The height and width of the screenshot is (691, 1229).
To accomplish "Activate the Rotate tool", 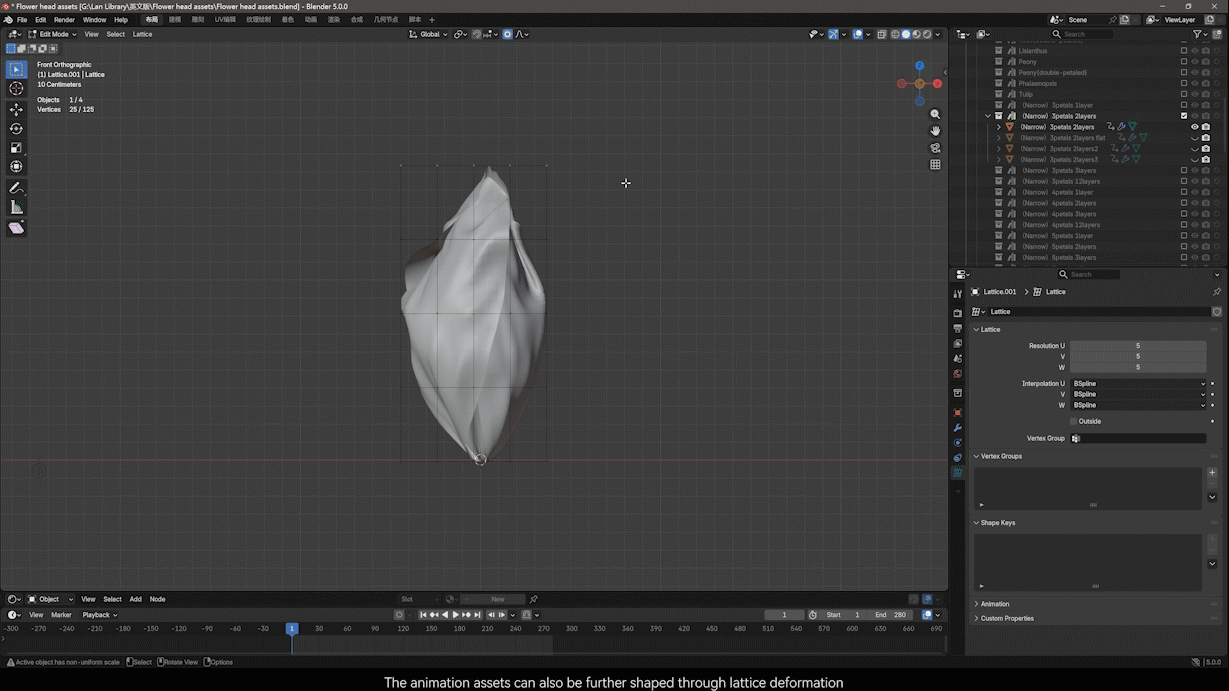I will [x=16, y=129].
